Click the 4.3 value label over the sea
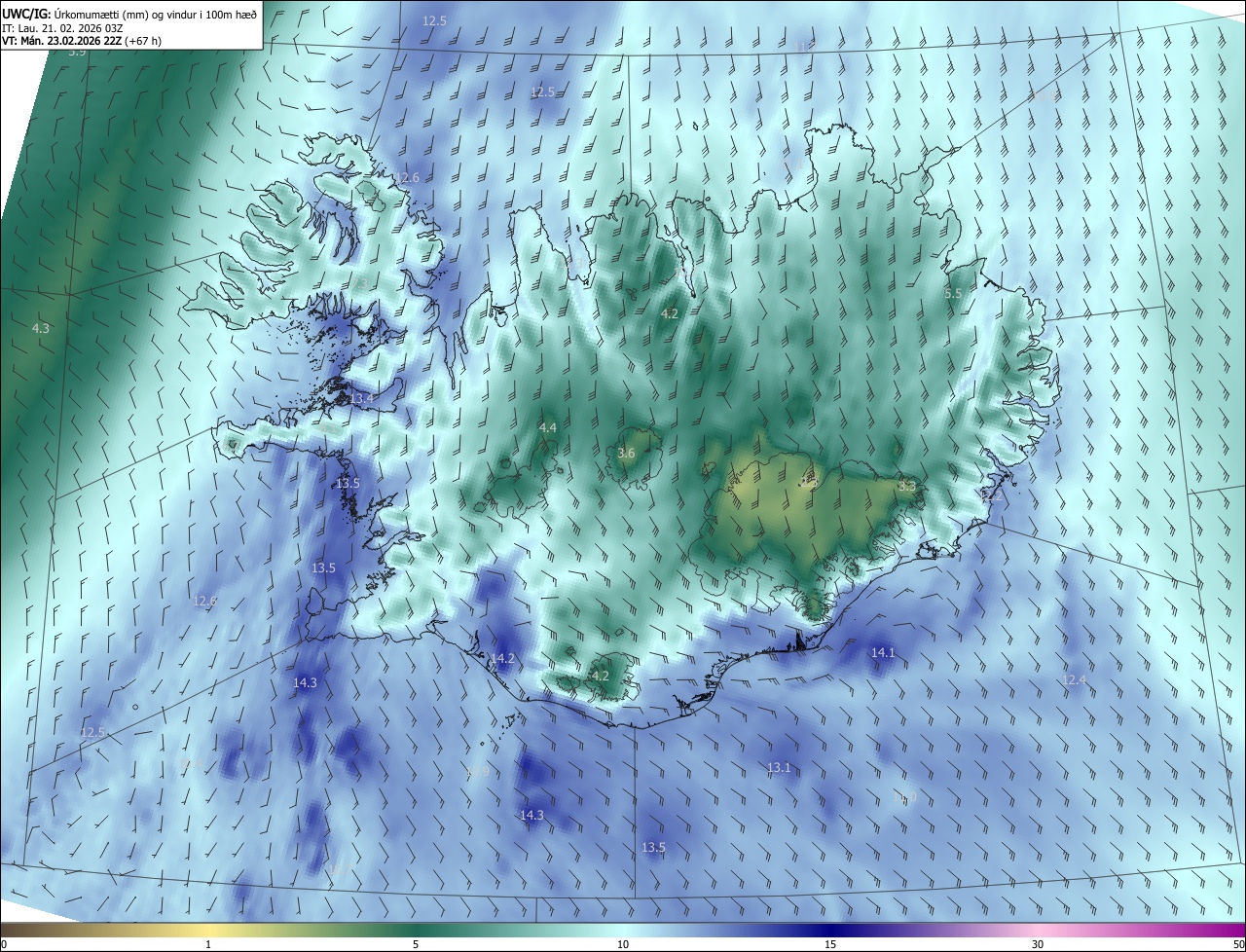This screenshot has width=1246, height=952. [40, 329]
